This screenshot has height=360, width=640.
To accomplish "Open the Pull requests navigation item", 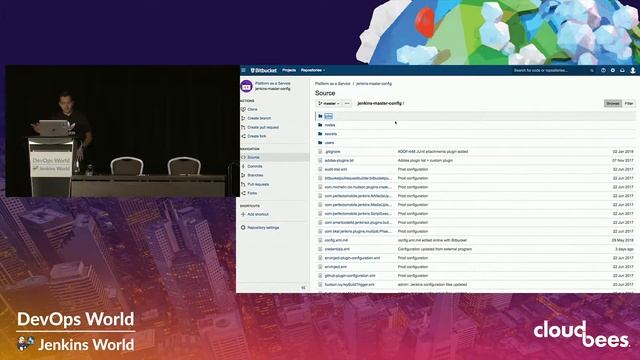I will (258, 184).
